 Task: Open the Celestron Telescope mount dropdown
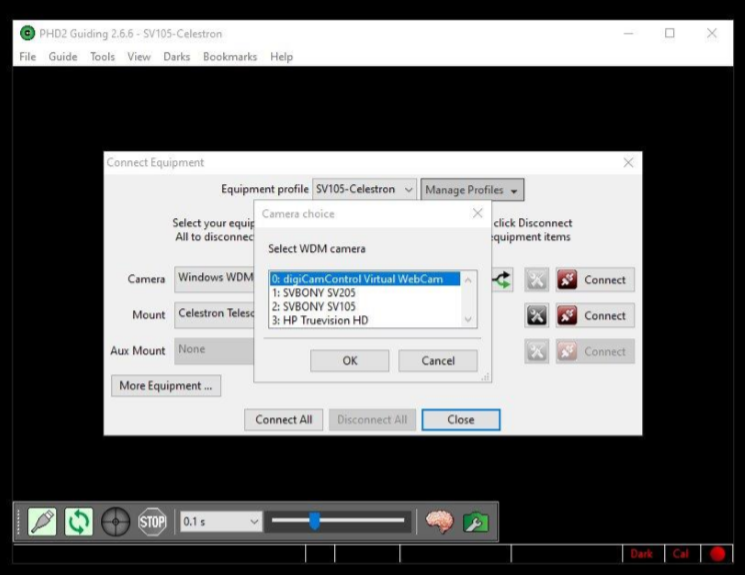[215, 315]
